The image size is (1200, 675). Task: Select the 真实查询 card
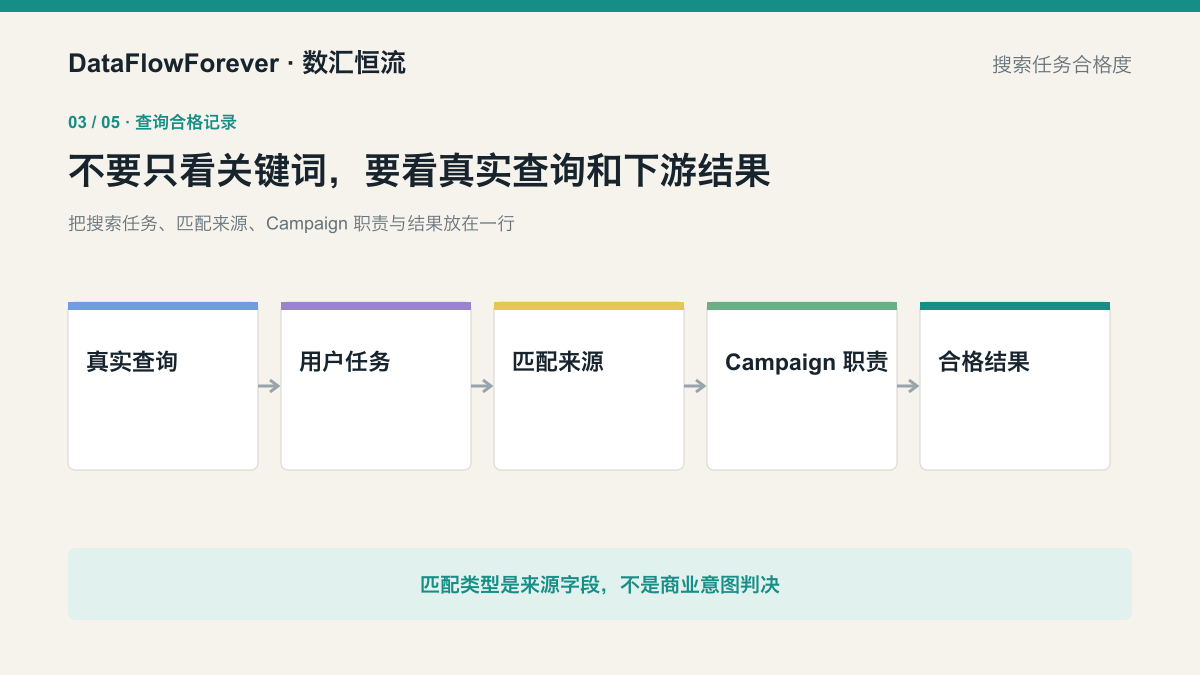[x=163, y=386]
